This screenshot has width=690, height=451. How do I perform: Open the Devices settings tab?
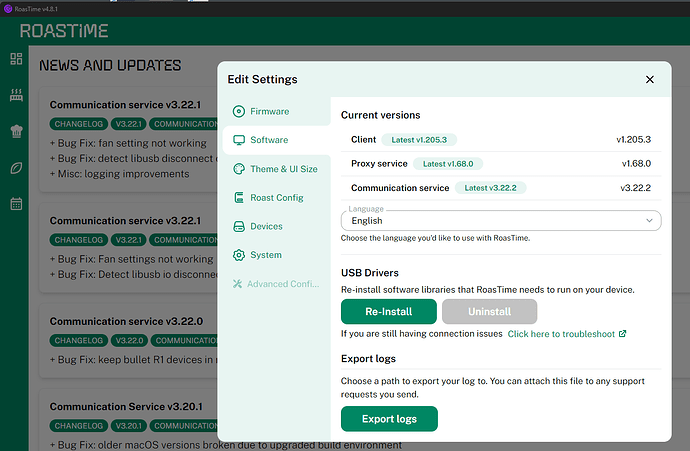click(x=277, y=226)
